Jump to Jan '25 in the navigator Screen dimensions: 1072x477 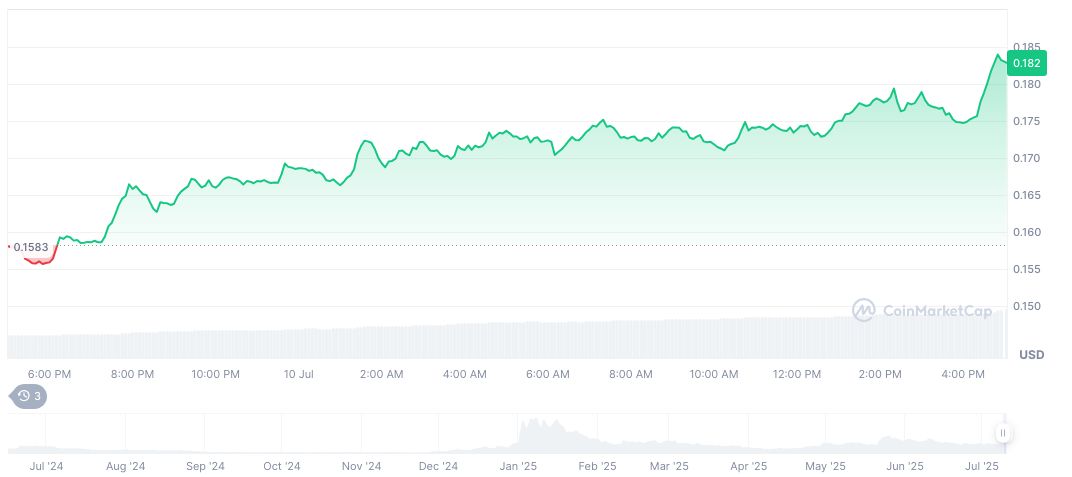coord(517,466)
